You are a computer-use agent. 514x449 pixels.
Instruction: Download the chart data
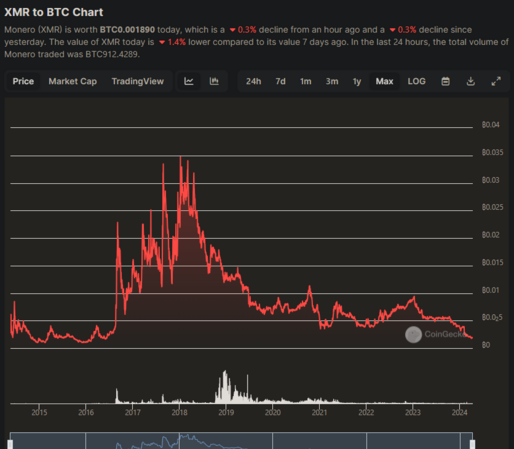coord(471,81)
